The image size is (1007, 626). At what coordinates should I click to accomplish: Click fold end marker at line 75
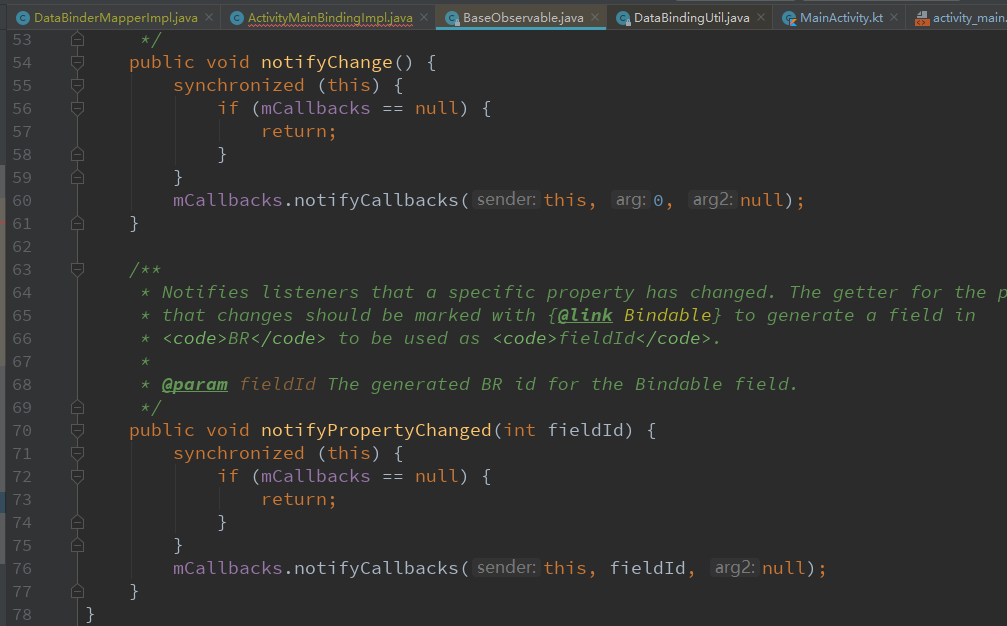pos(77,546)
